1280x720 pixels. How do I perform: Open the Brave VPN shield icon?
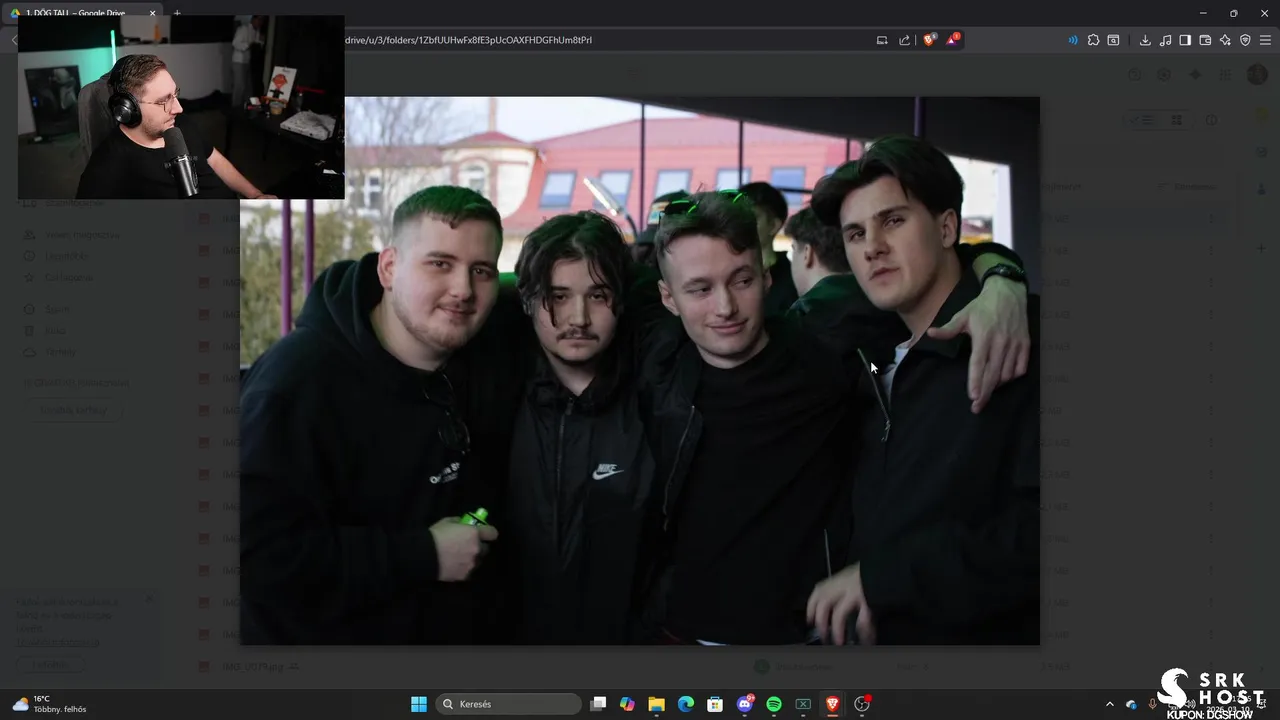(1245, 40)
